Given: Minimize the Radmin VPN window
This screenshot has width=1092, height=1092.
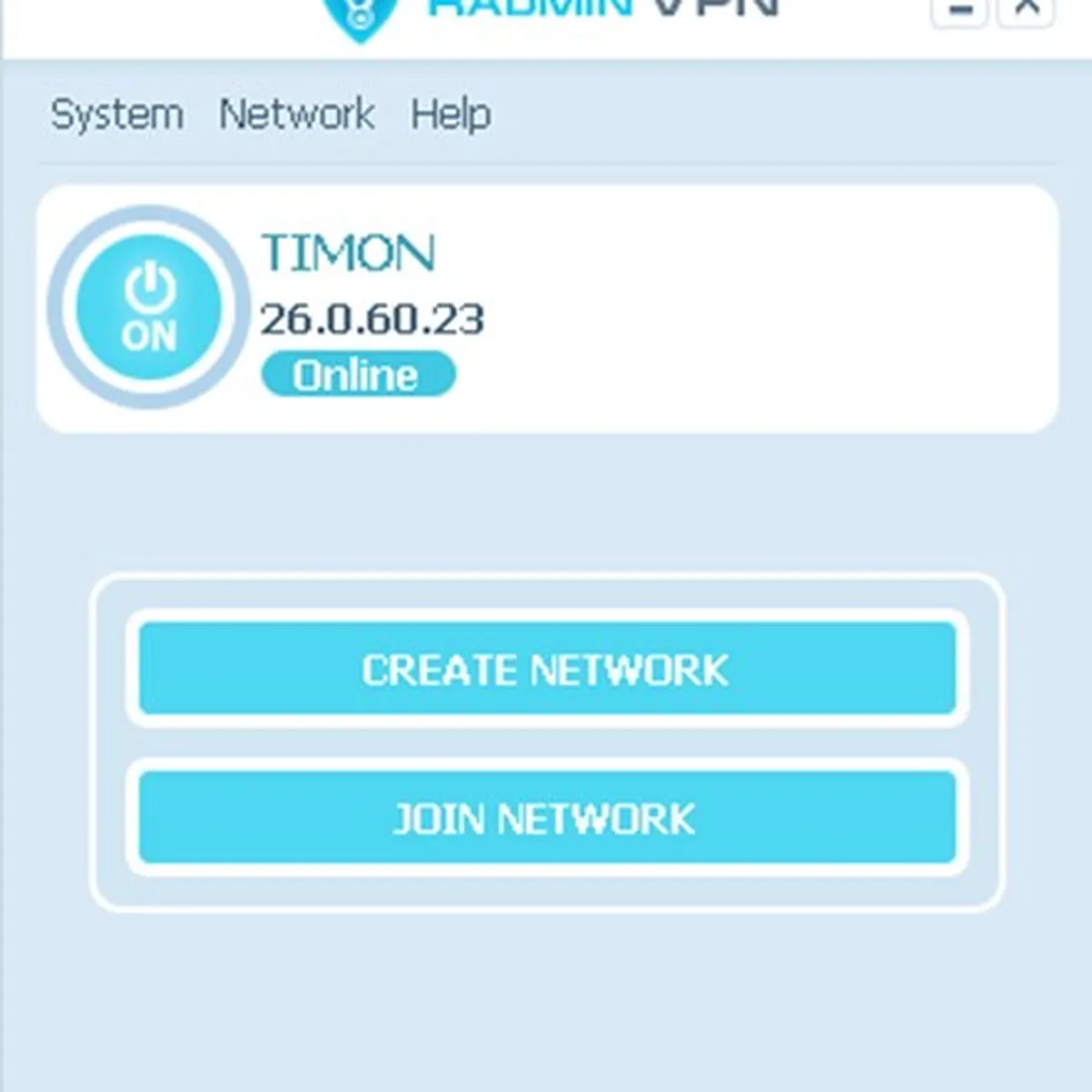Looking at the screenshot, I should [x=959, y=12].
